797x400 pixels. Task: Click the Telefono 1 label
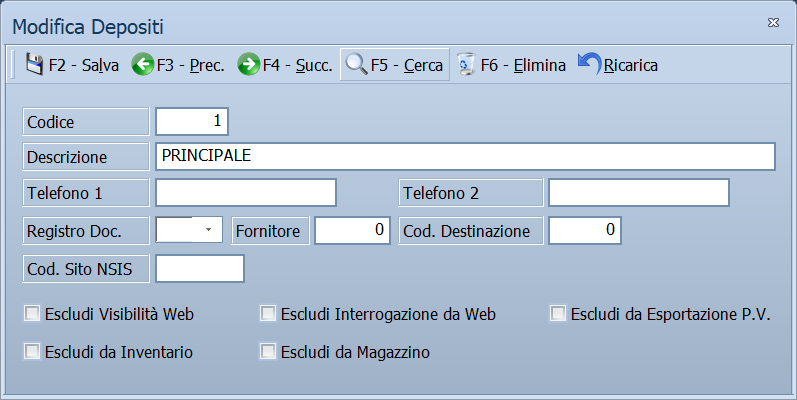(x=86, y=193)
